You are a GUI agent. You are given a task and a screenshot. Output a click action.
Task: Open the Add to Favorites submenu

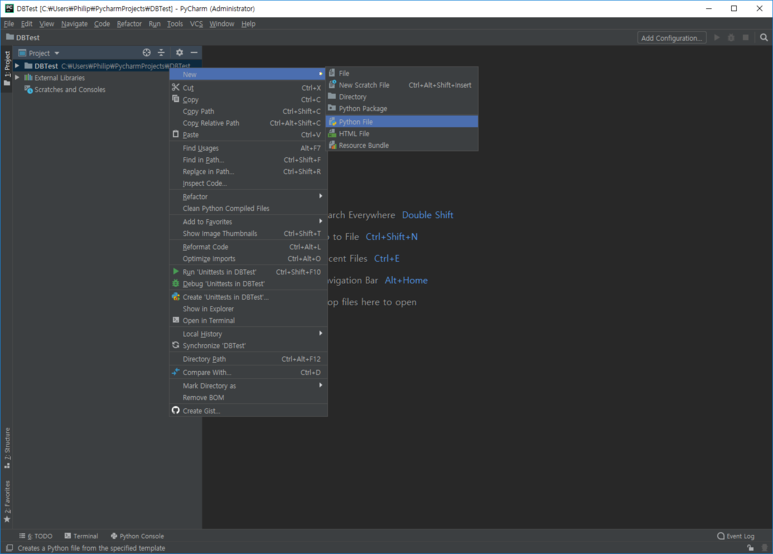[x=248, y=222]
